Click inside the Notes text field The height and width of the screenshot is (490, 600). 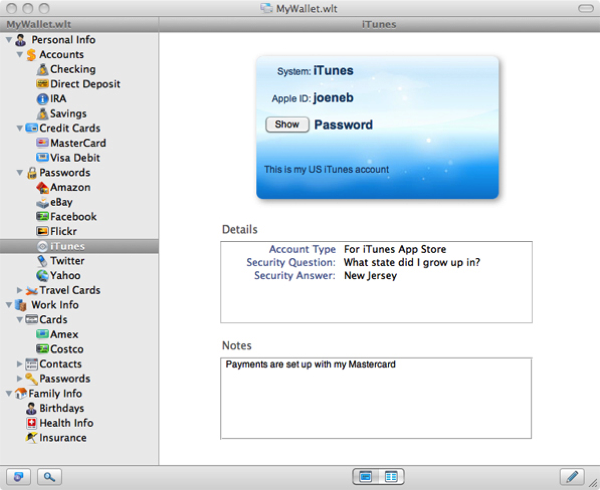pyautogui.click(x=376, y=397)
